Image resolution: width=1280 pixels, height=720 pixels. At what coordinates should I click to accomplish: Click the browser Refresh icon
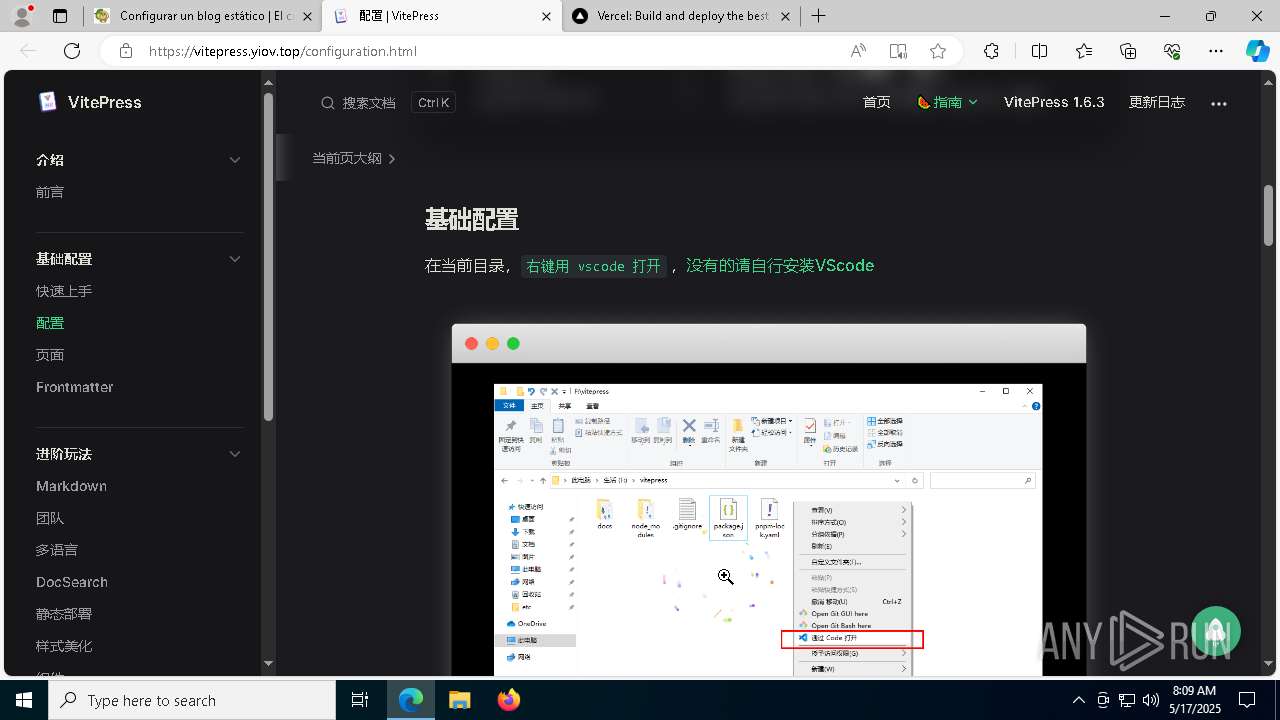coord(72,51)
